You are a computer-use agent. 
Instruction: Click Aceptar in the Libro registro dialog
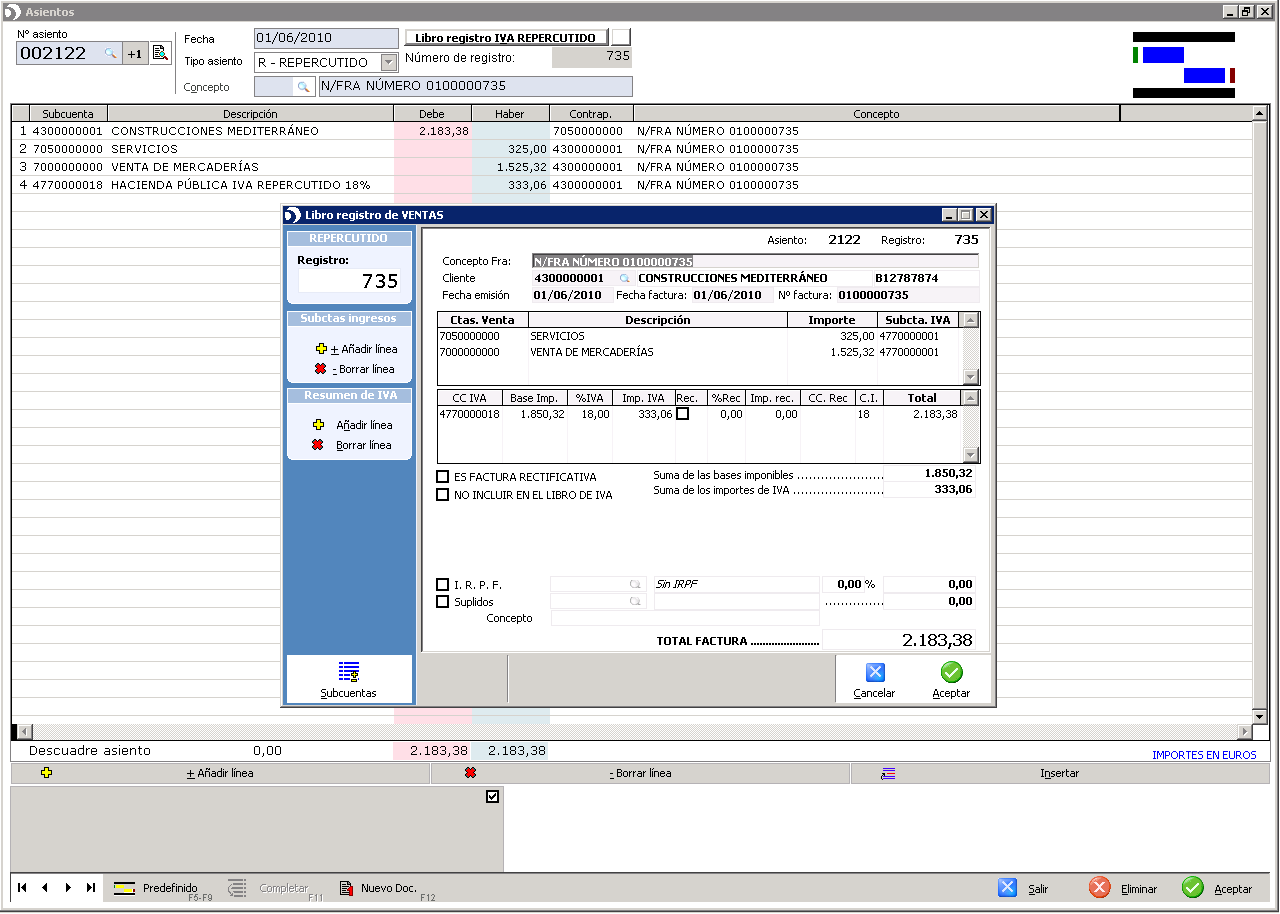(x=951, y=680)
